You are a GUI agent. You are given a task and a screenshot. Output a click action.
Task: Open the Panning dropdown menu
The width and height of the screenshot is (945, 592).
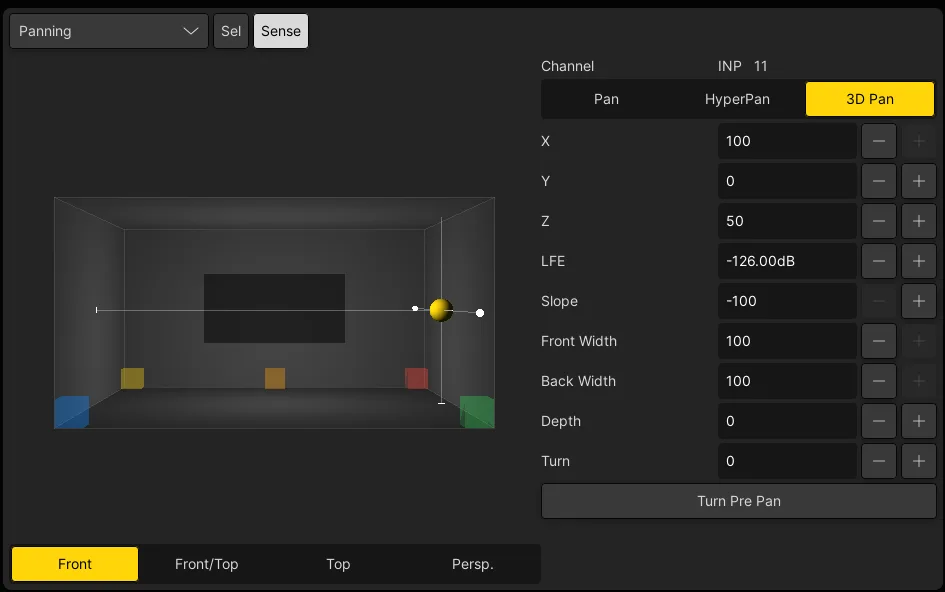[x=109, y=31]
